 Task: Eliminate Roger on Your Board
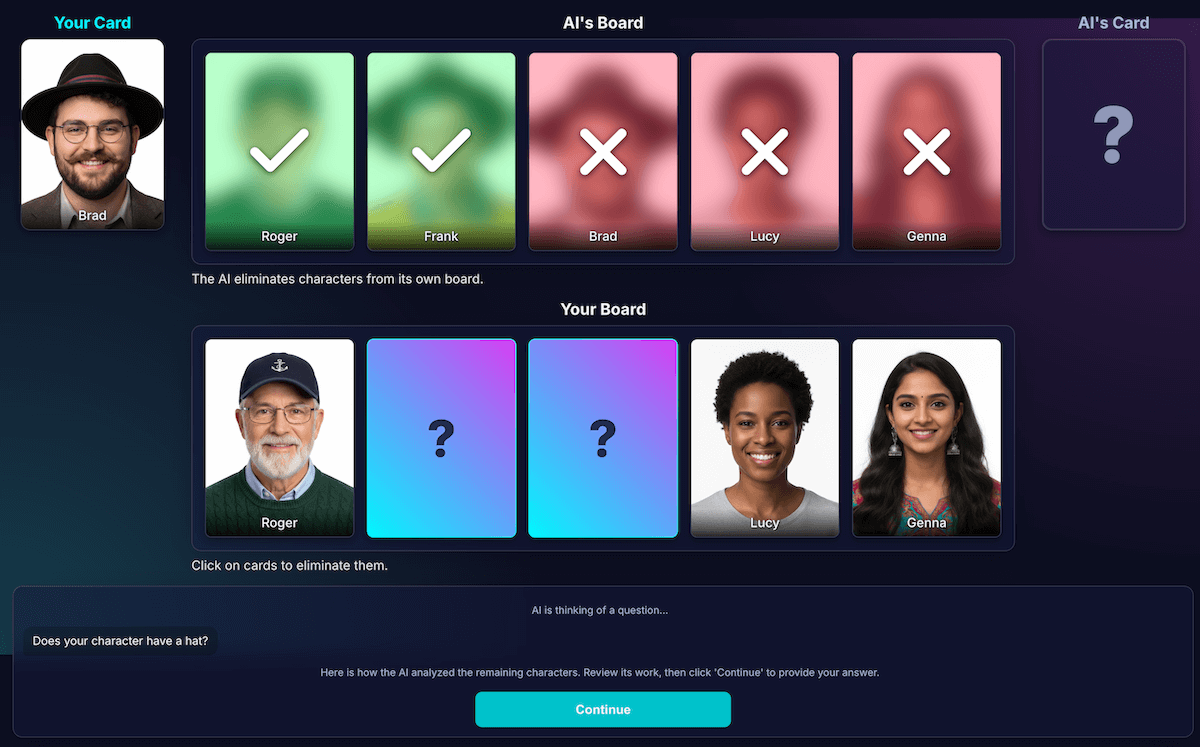click(x=279, y=438)
